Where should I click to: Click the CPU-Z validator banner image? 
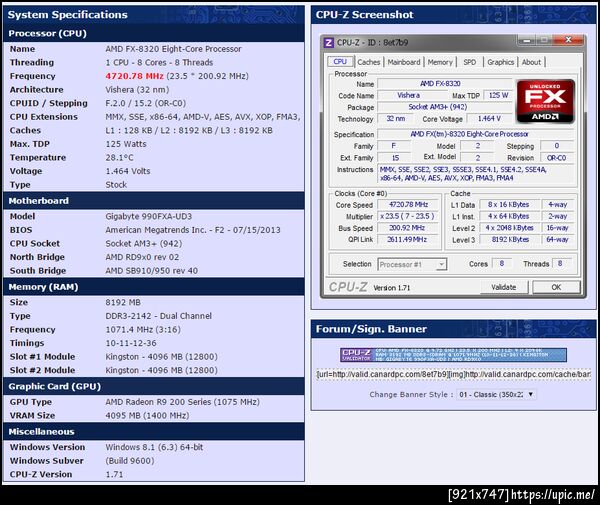point(453,355)
